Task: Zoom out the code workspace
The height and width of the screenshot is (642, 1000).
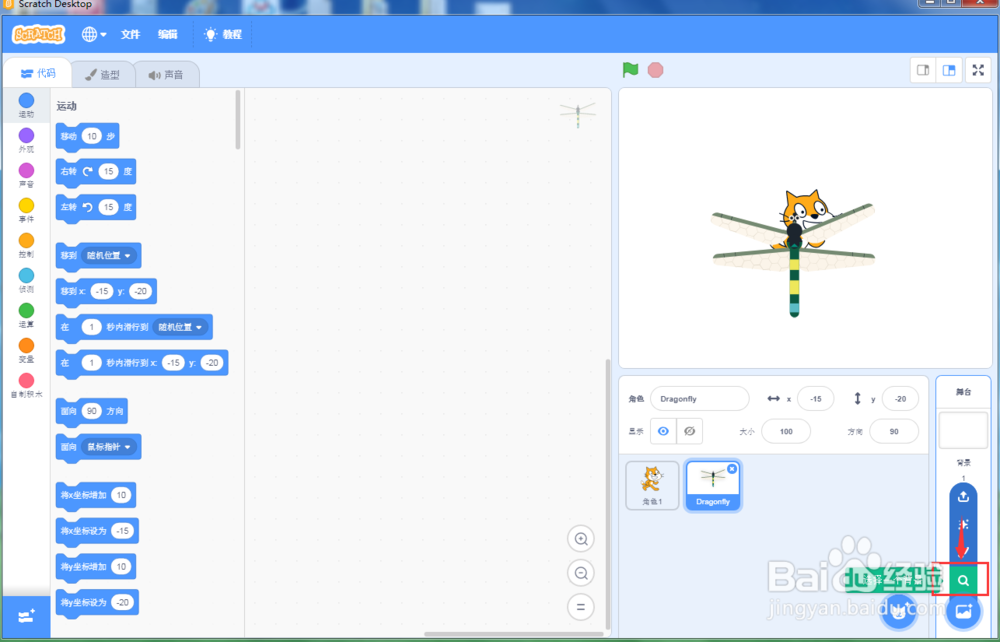Action: pyautogui.click(x=581, y=573)
